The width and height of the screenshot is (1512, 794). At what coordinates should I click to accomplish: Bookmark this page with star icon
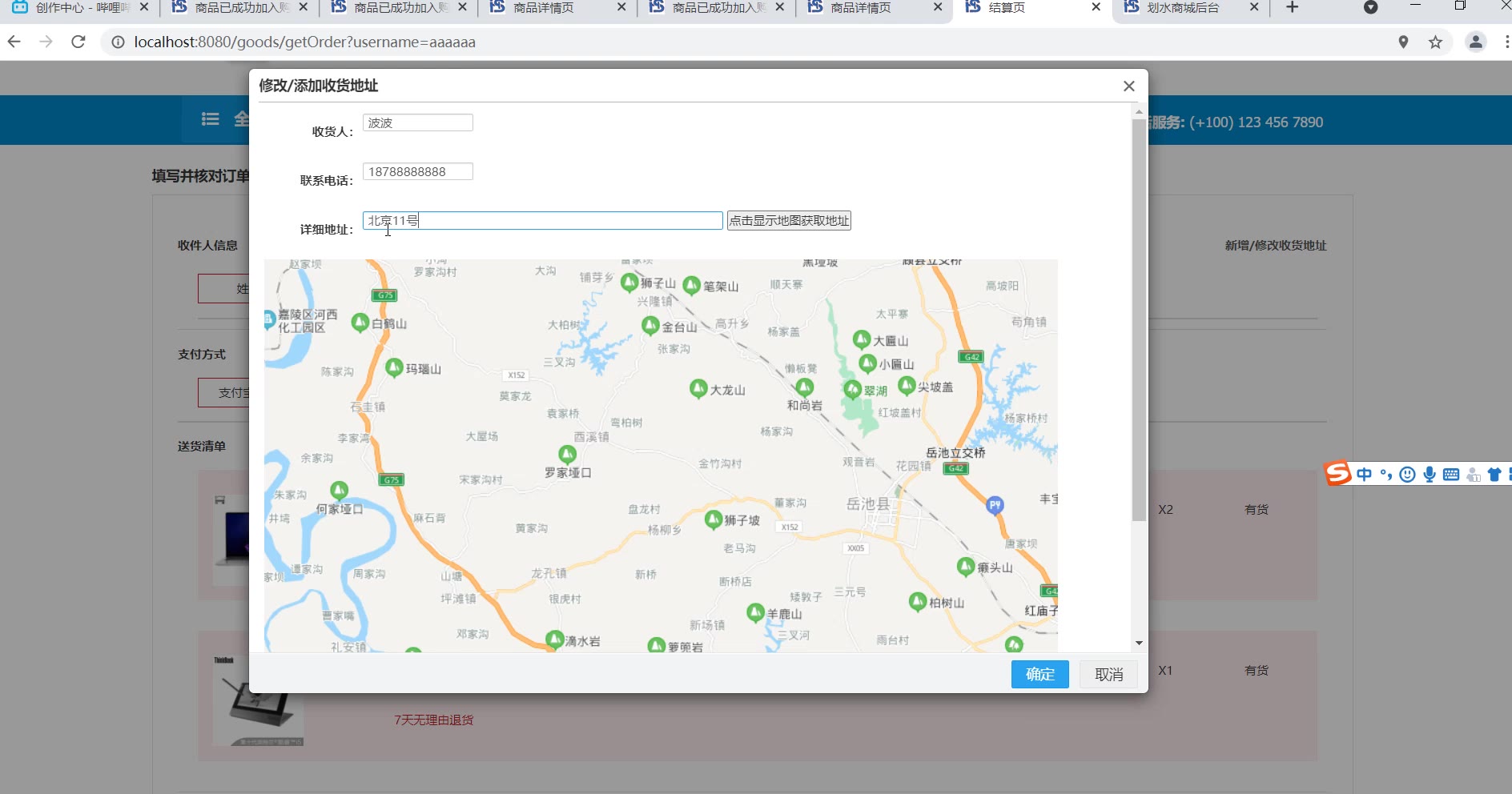click(1435, 42)
